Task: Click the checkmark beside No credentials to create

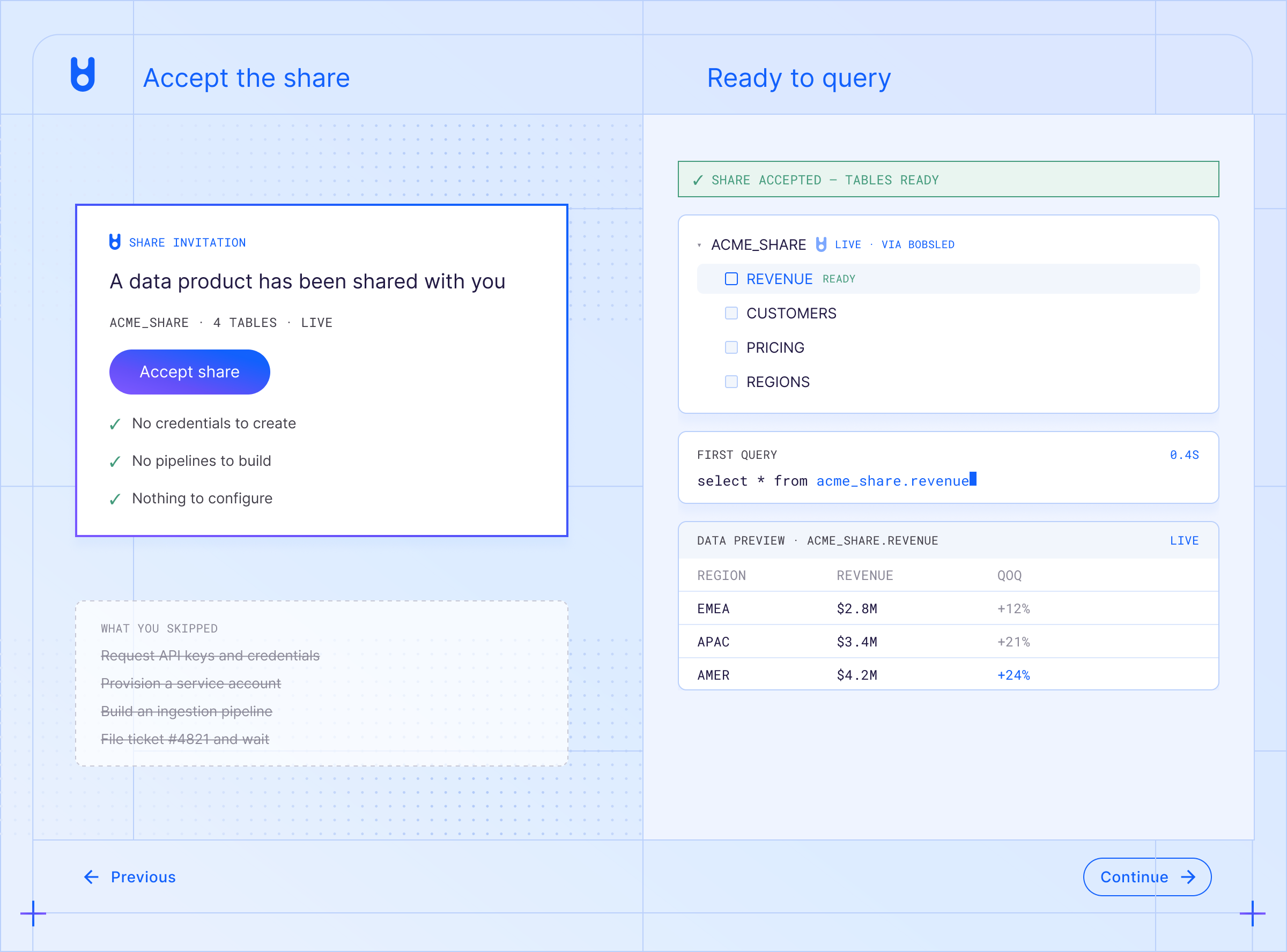Action: click(115, 424)
